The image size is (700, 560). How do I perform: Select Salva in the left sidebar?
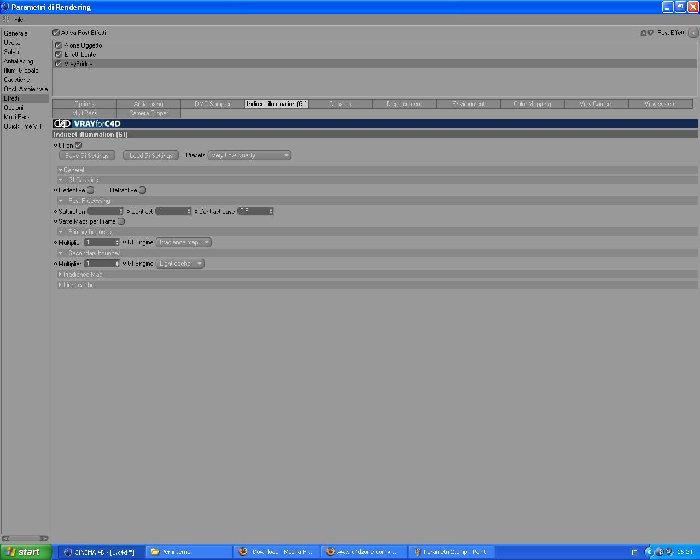11,52
